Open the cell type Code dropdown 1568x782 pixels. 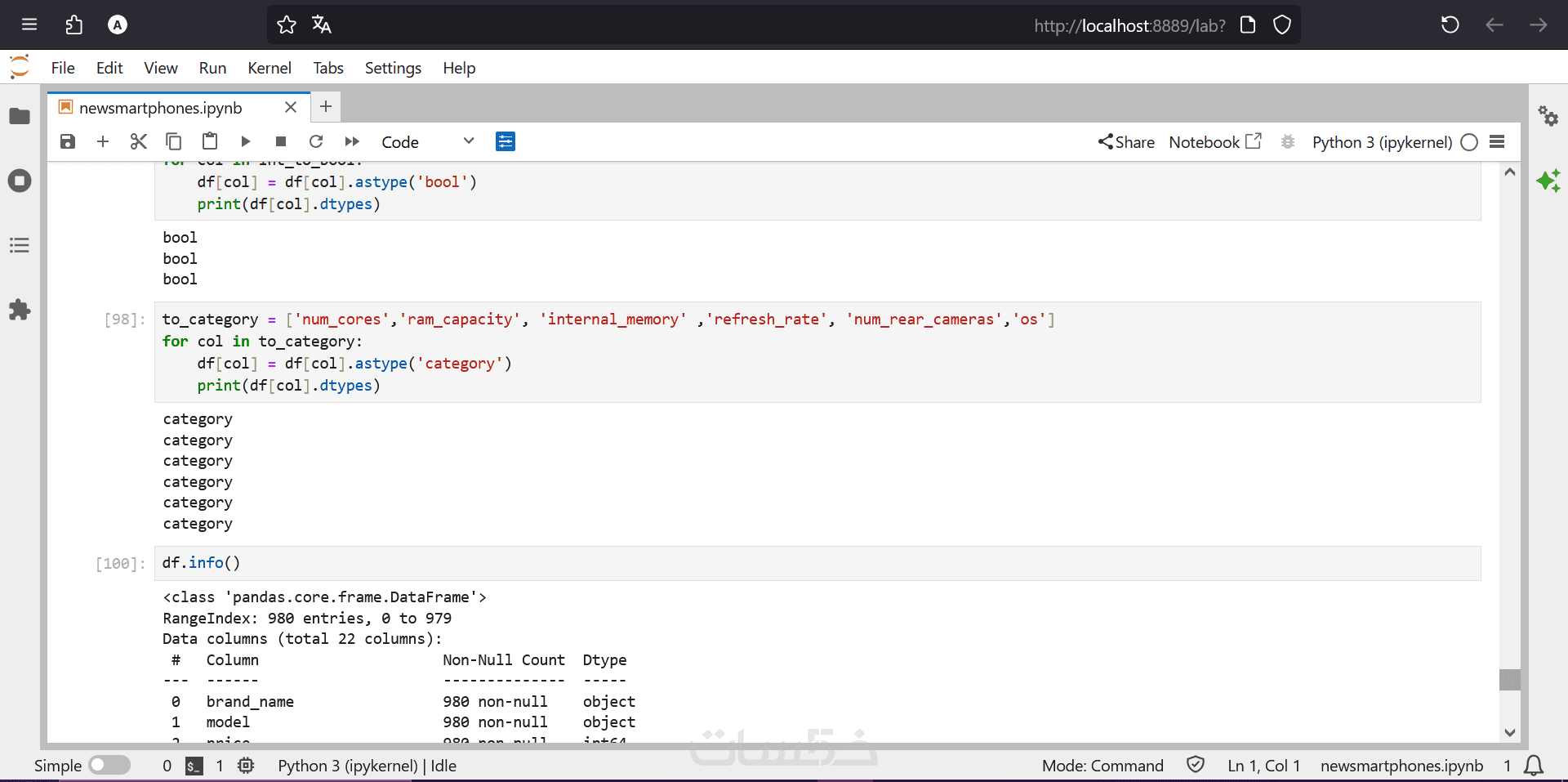click(x=427, y=142)
